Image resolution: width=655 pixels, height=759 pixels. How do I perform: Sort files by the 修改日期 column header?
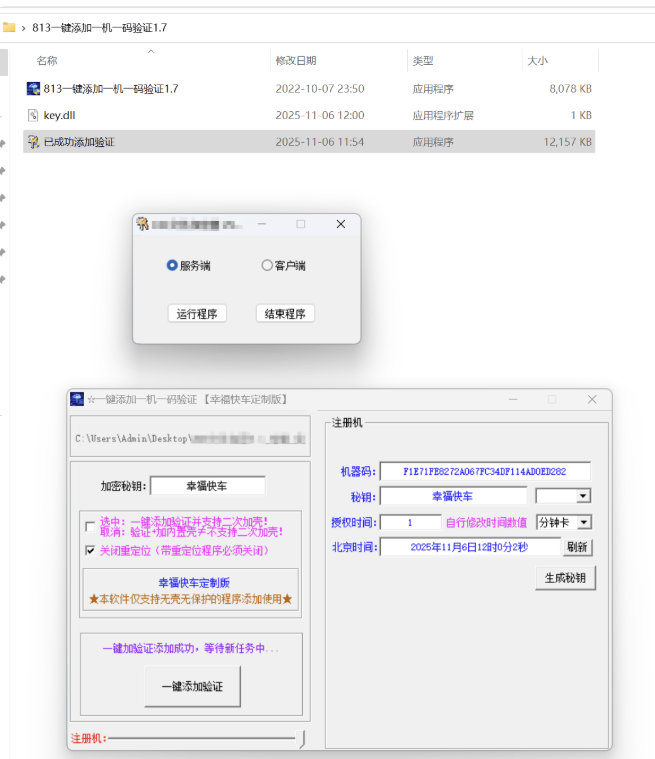pos(296,61)
